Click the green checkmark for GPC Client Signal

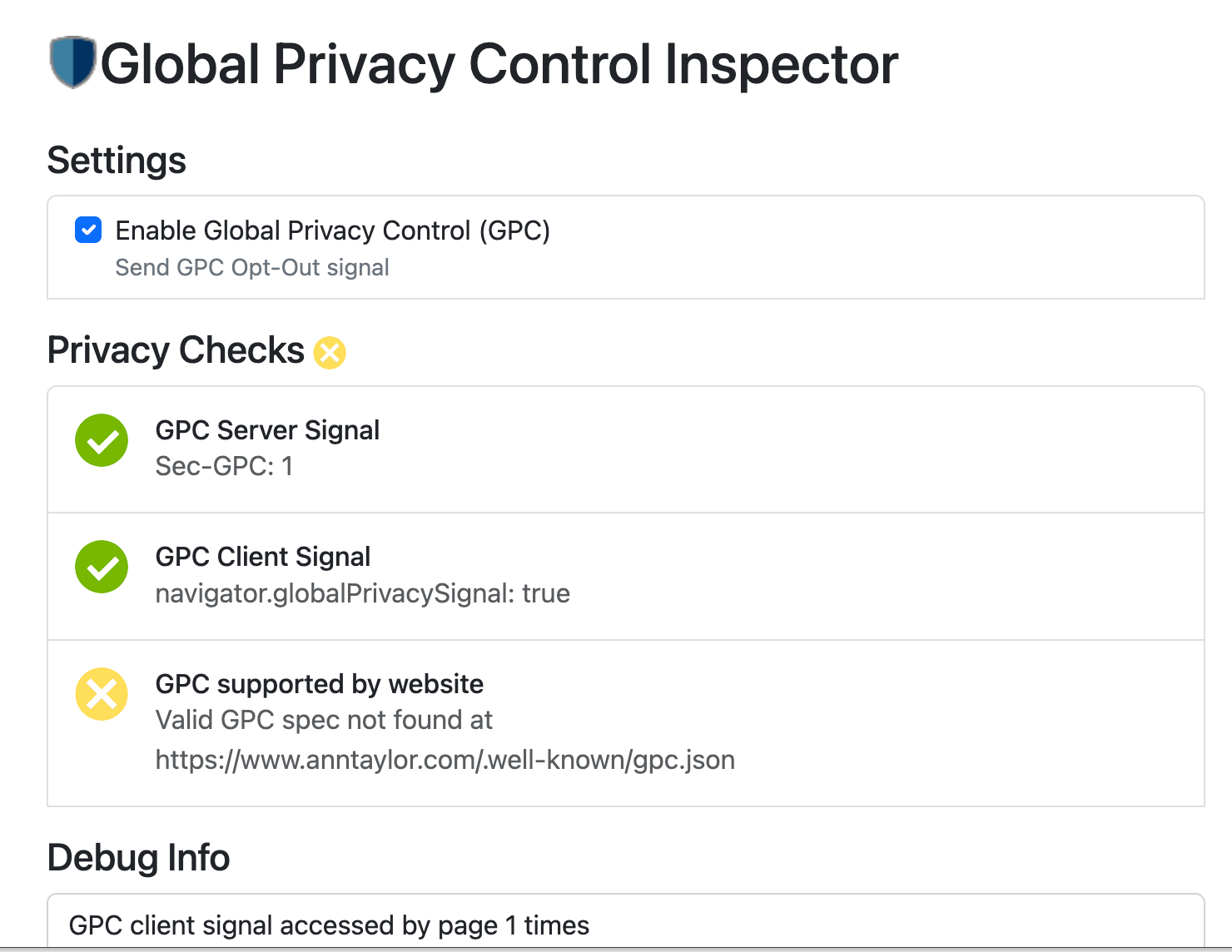102,567
